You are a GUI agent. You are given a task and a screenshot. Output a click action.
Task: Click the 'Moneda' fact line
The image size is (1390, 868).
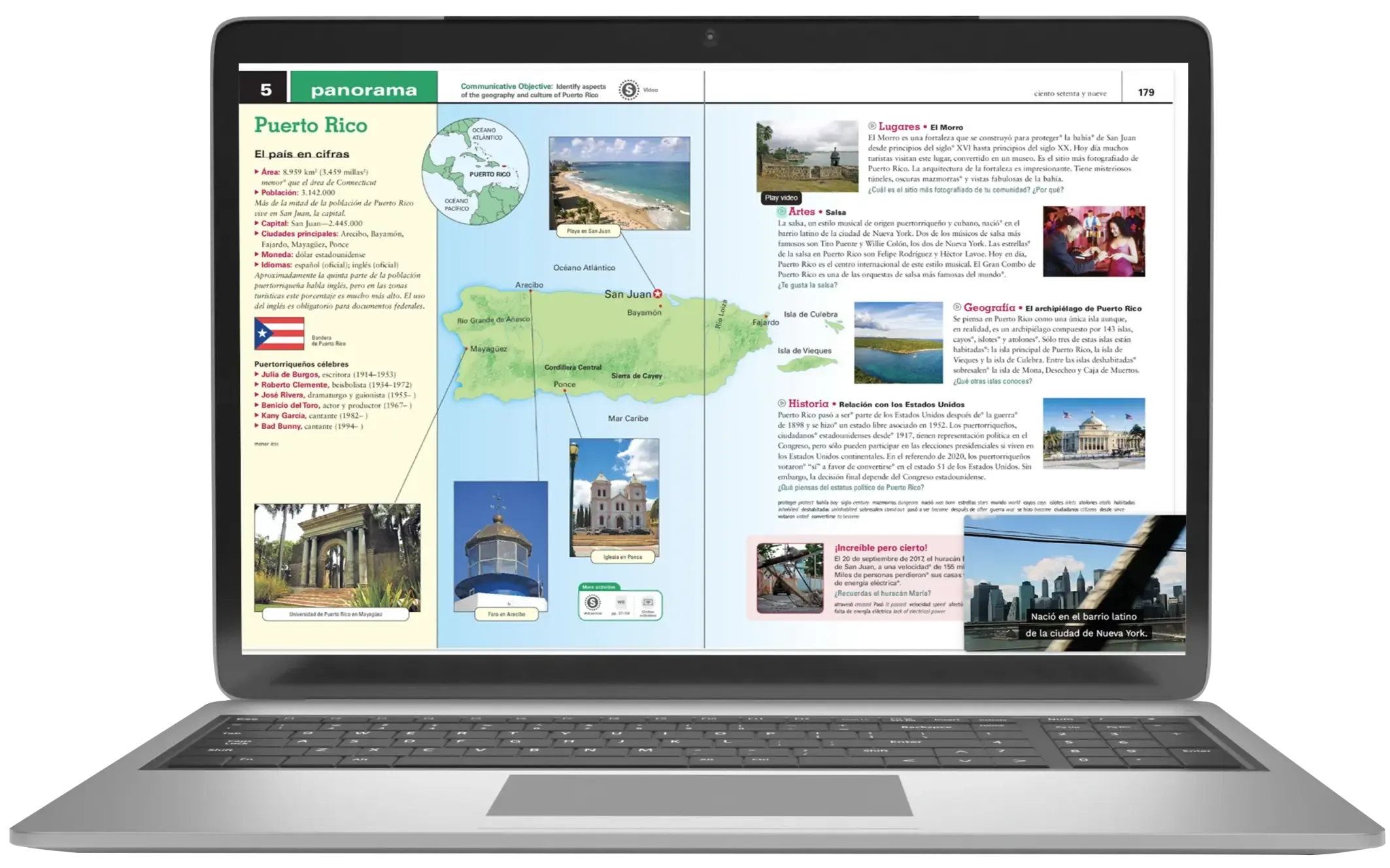click(x=310, y=255)
